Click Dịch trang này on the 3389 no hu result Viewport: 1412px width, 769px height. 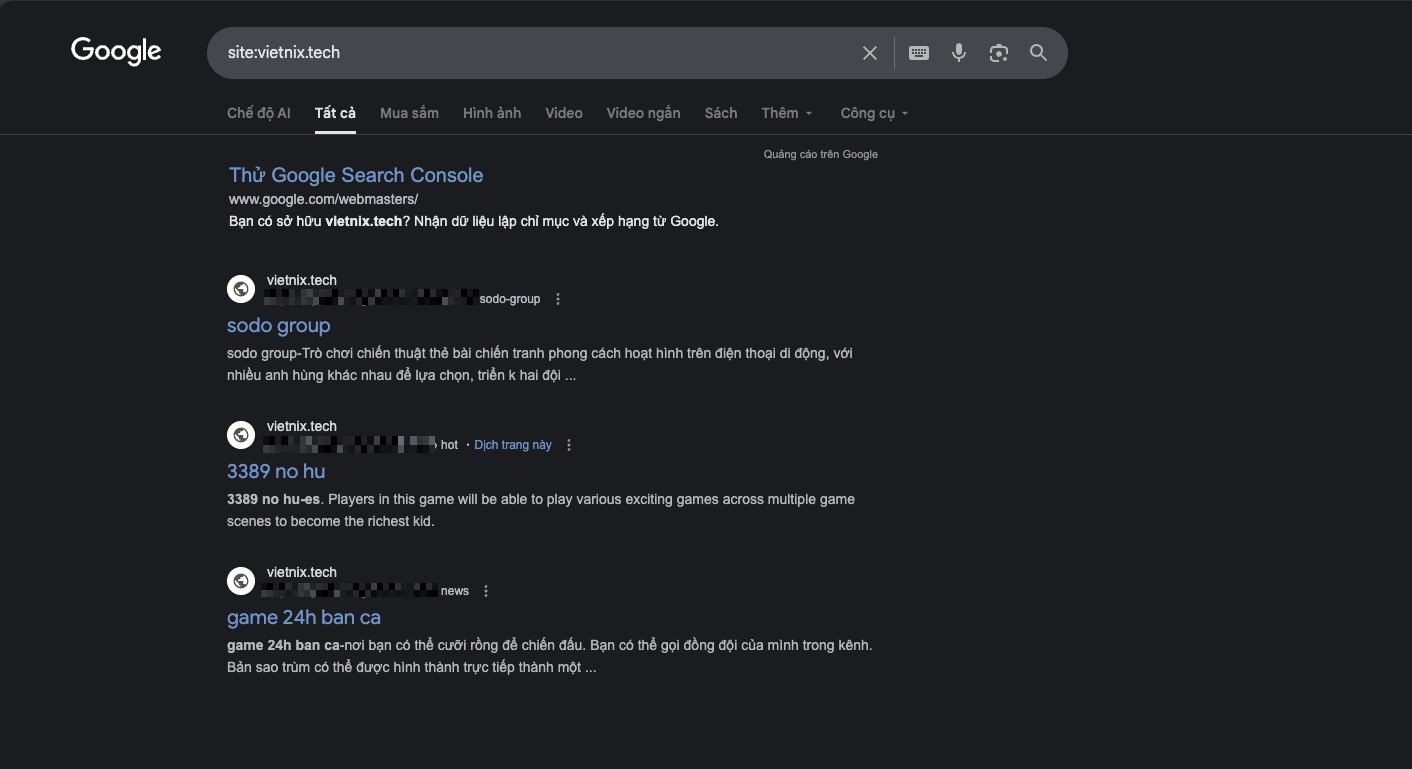coord(512,444)
